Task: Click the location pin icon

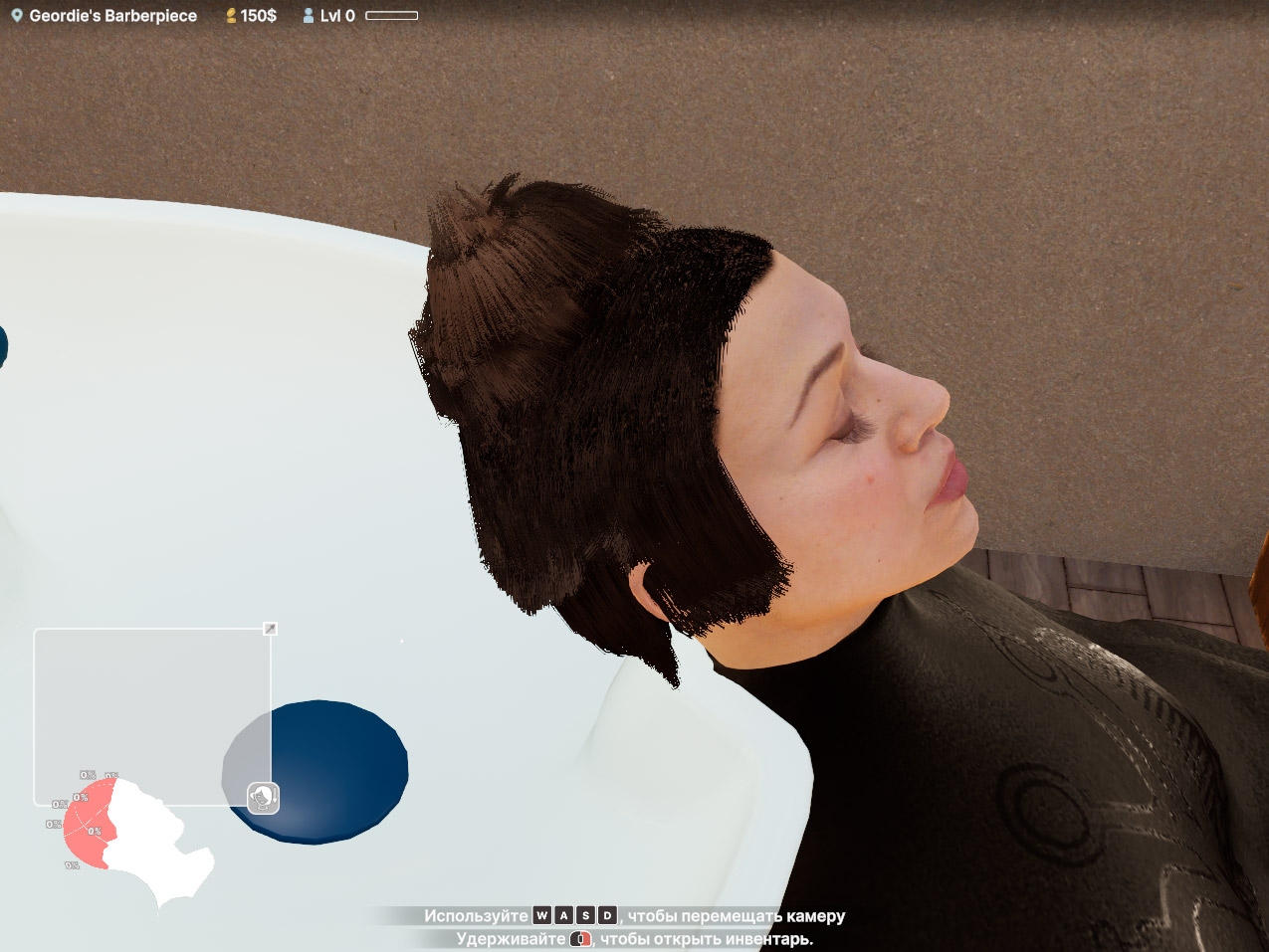Action: (x=17, y=16)
